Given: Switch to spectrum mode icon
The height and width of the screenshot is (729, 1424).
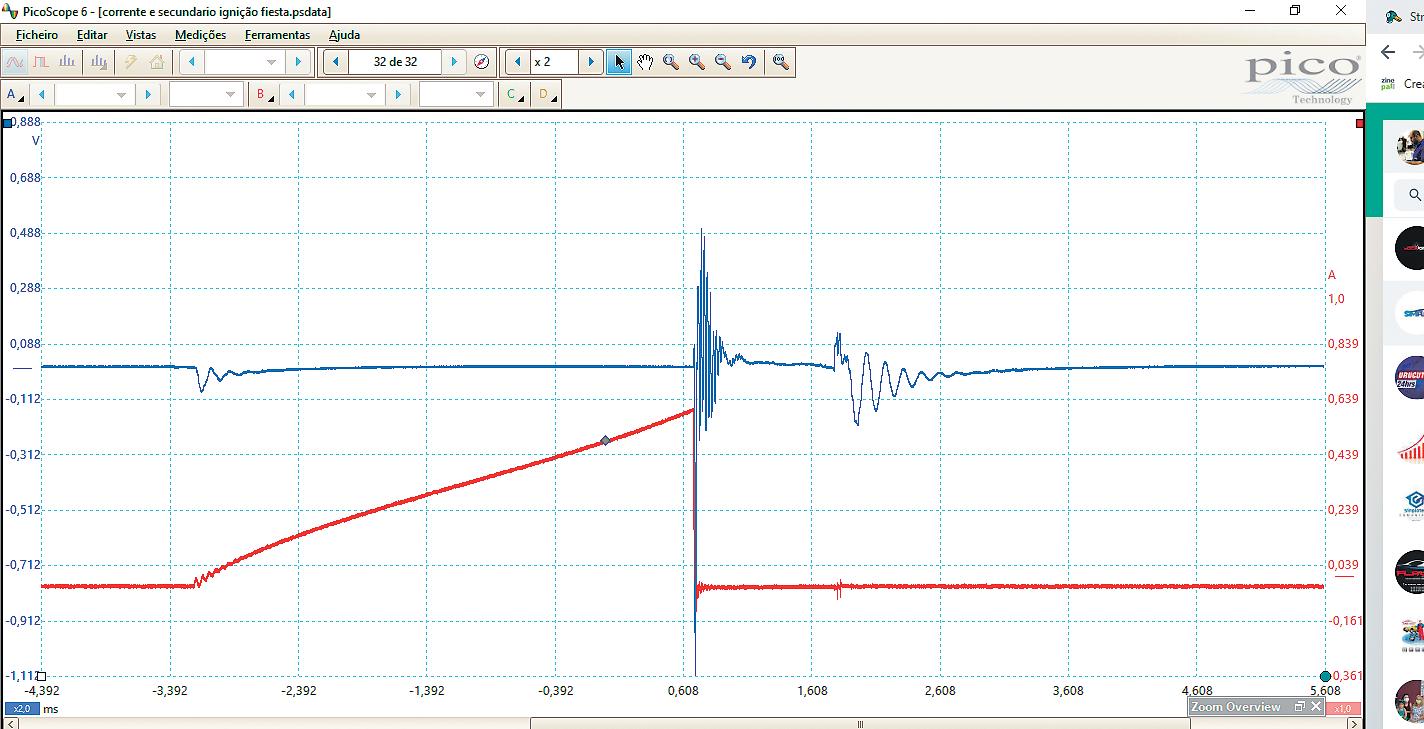Looking at the screenshot, I should tap(67, 62).
